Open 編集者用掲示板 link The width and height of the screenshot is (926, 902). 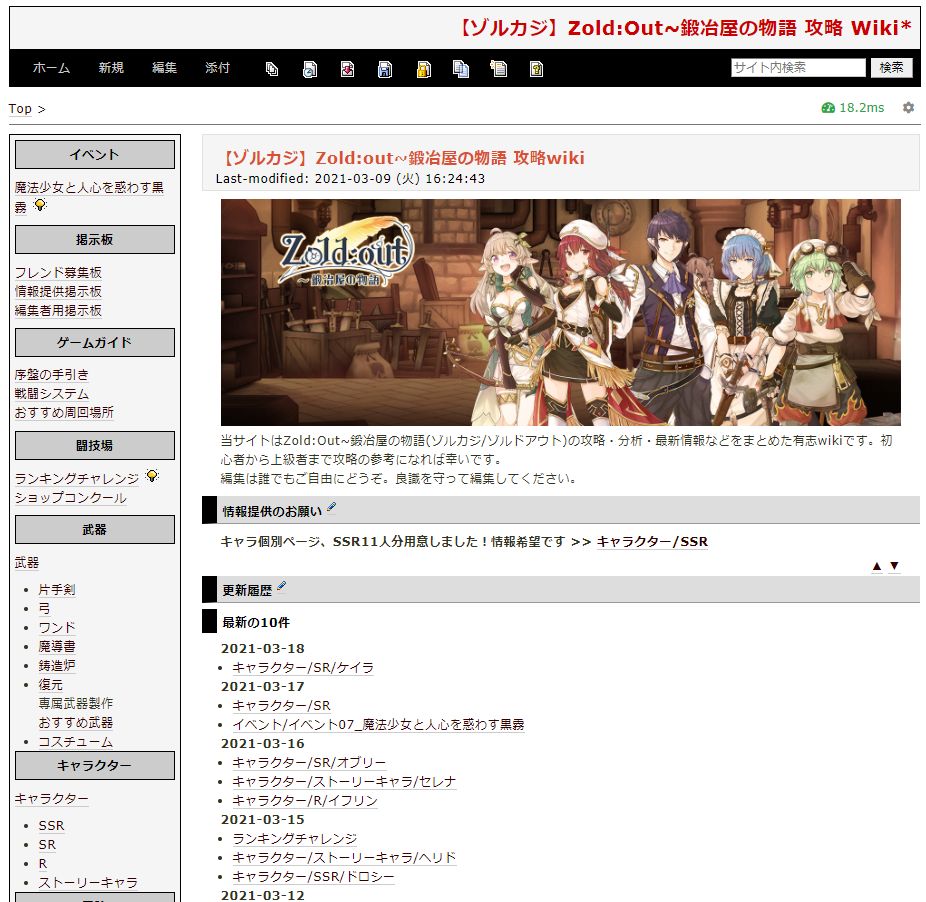pyautogui.click(x=58, y=310)
